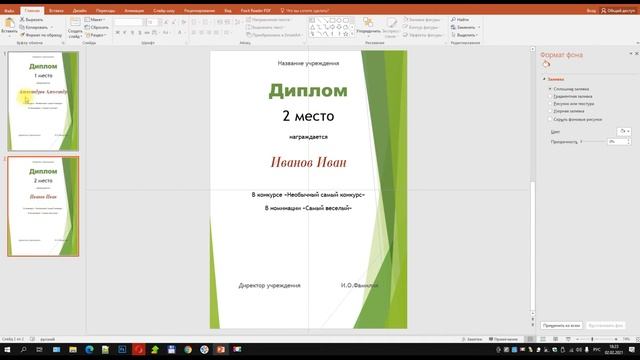
Task: Click the Paste (Вставить) clipboard icon
Action: click(x=9, y=23)
